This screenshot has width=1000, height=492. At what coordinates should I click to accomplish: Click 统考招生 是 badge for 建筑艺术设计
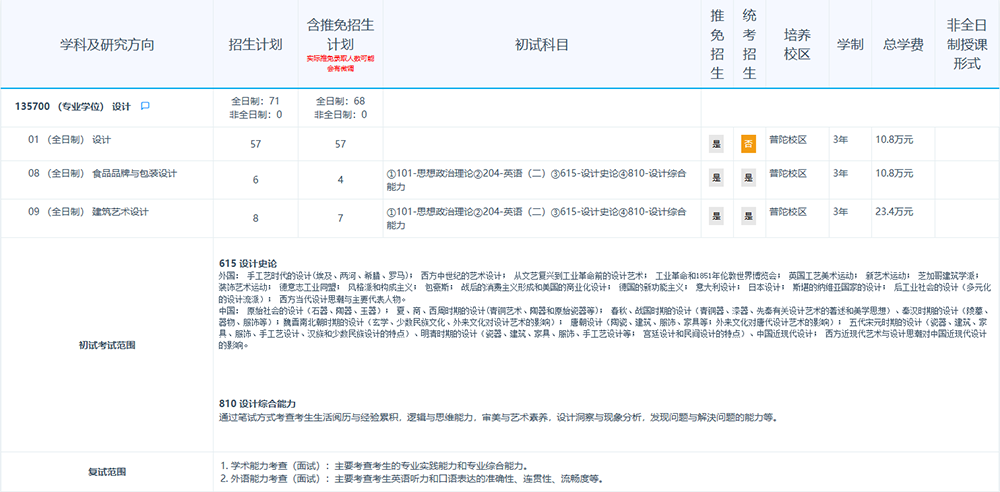pyautogui.click(x=748, y=216)
